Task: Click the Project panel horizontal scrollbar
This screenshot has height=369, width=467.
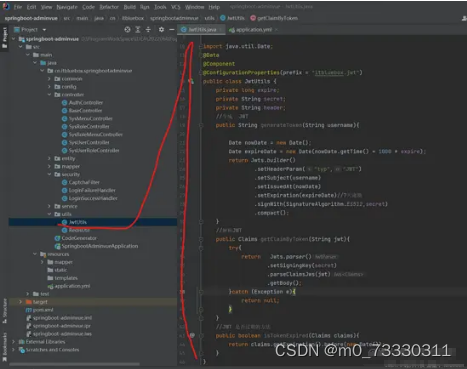Action: [x=75, y=364]
